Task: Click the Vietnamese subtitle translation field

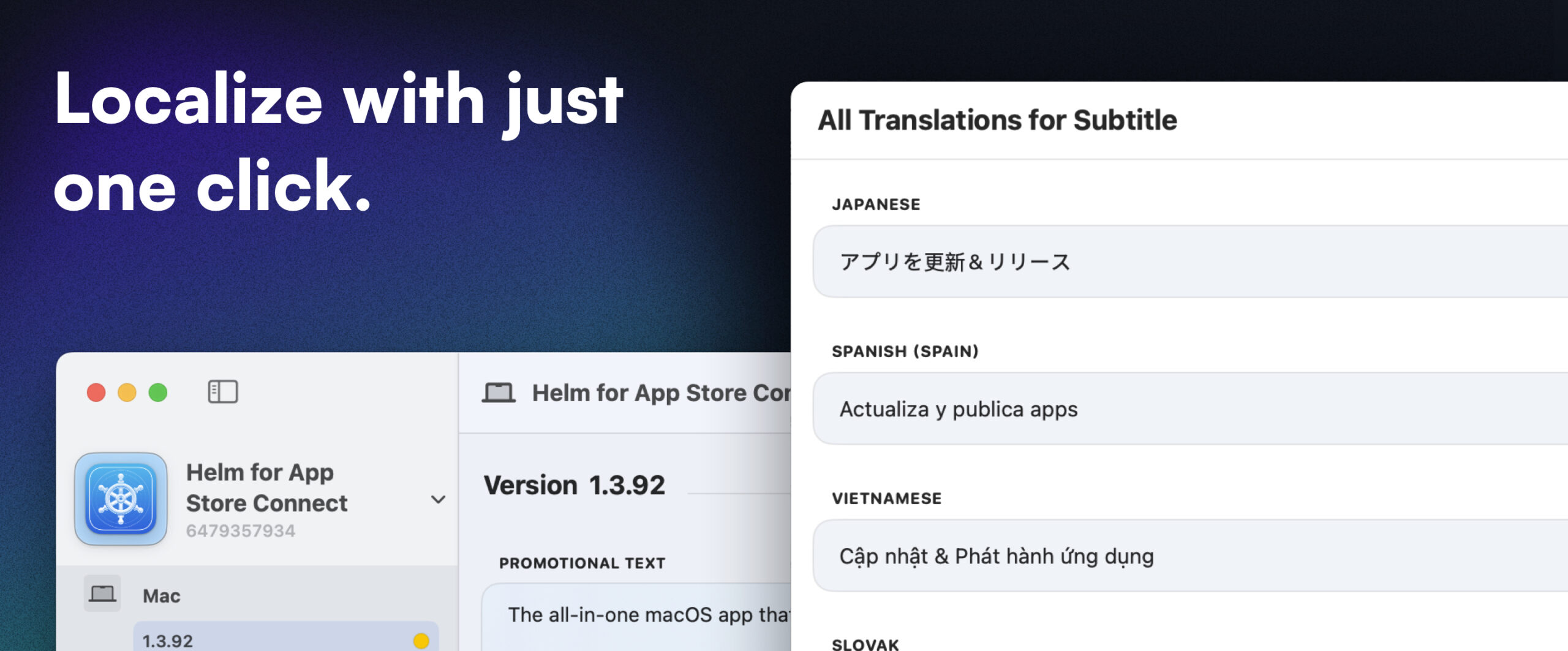Action: click(x=1190, y=555)
